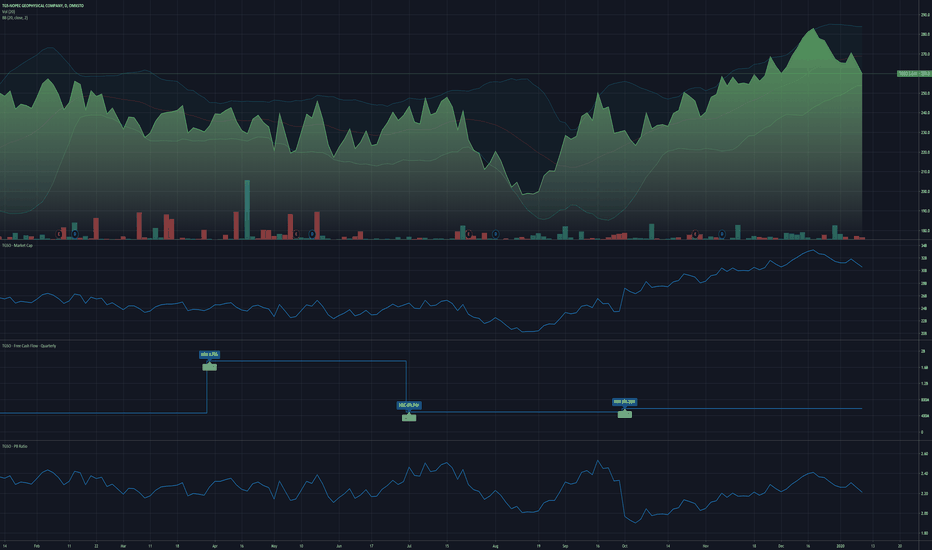932x550 pixels.
Task: Click the TGS-NOPEC Geophysical Company symbol title
Action: click(x=43, y=5)
